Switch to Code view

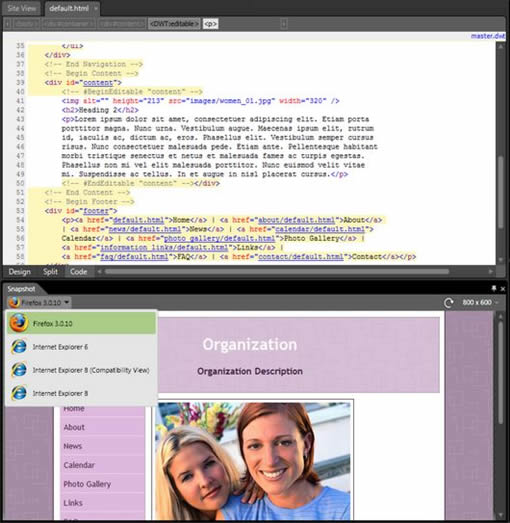78,272
